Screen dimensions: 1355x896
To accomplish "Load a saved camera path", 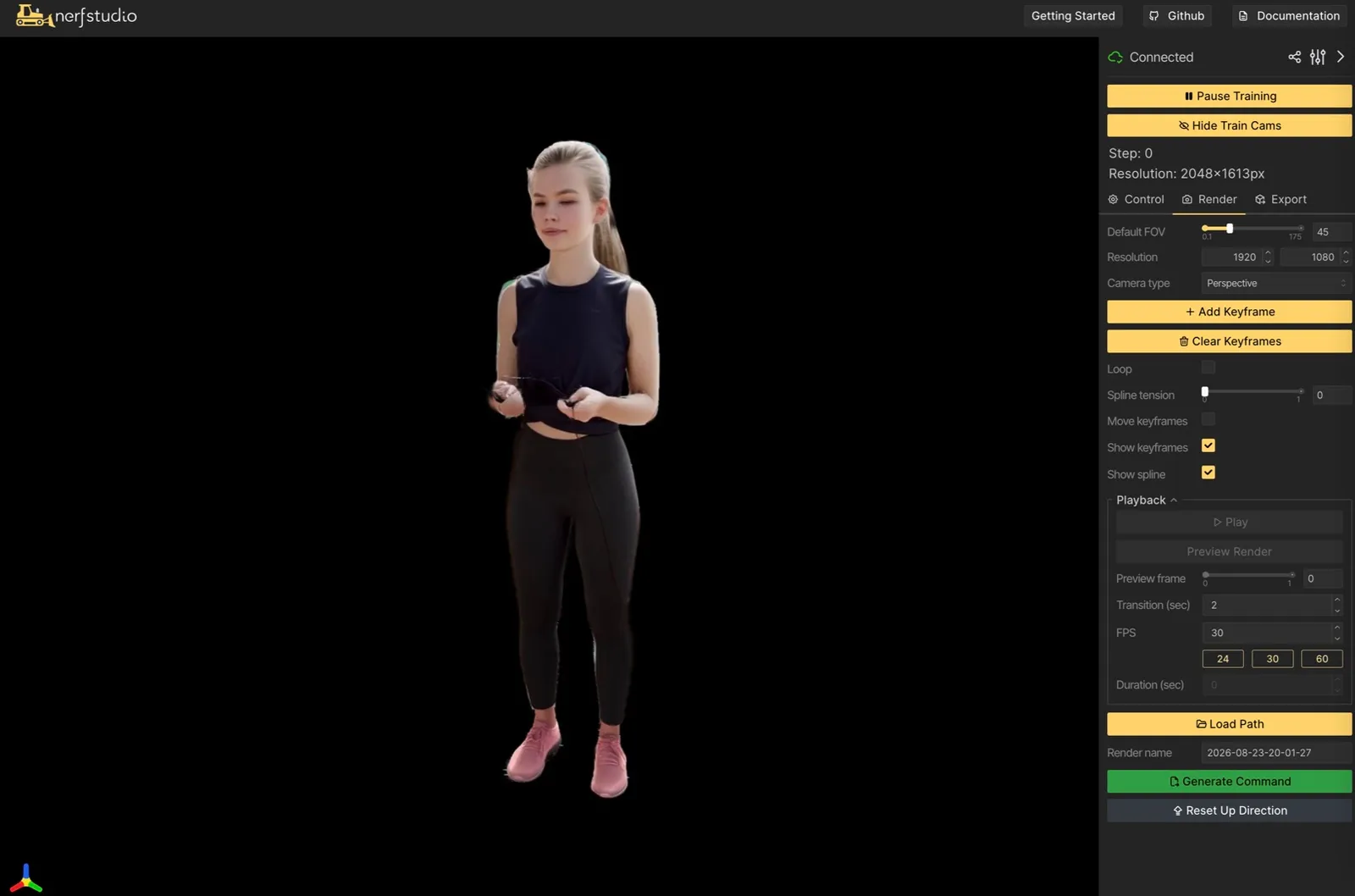I will tap(1229, 724).
